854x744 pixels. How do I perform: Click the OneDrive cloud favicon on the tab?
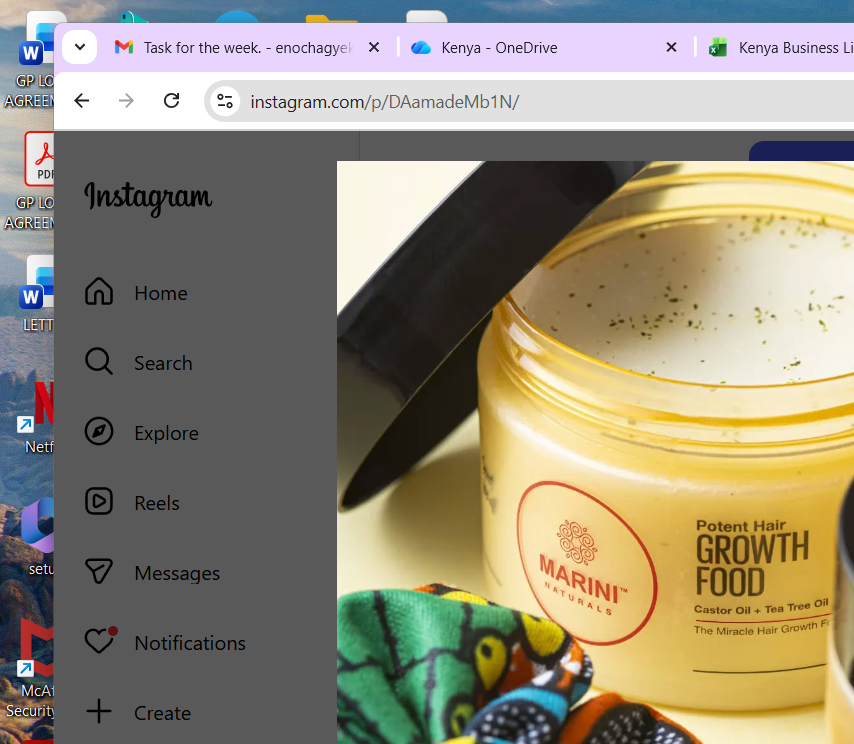coord(421,48)
